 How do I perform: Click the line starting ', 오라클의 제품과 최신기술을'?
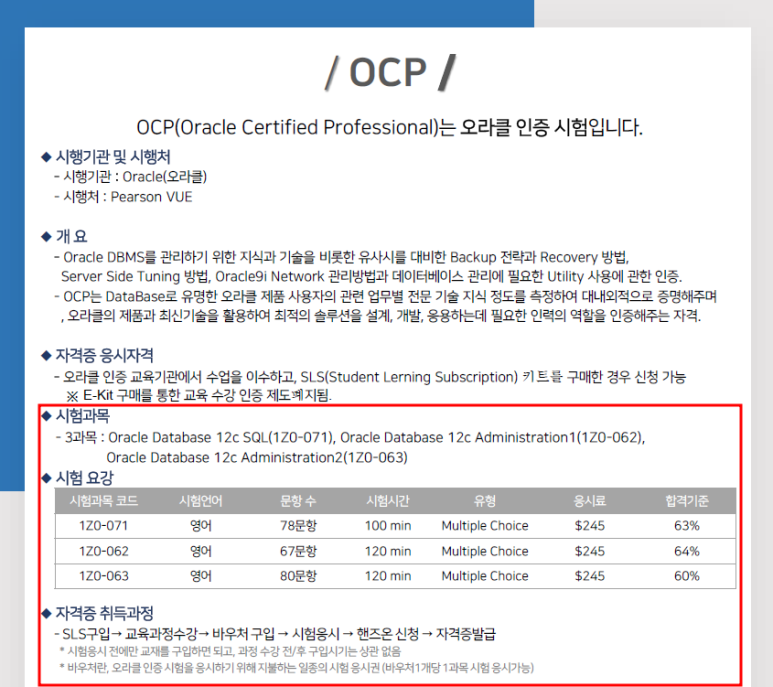tap(381, 316)
